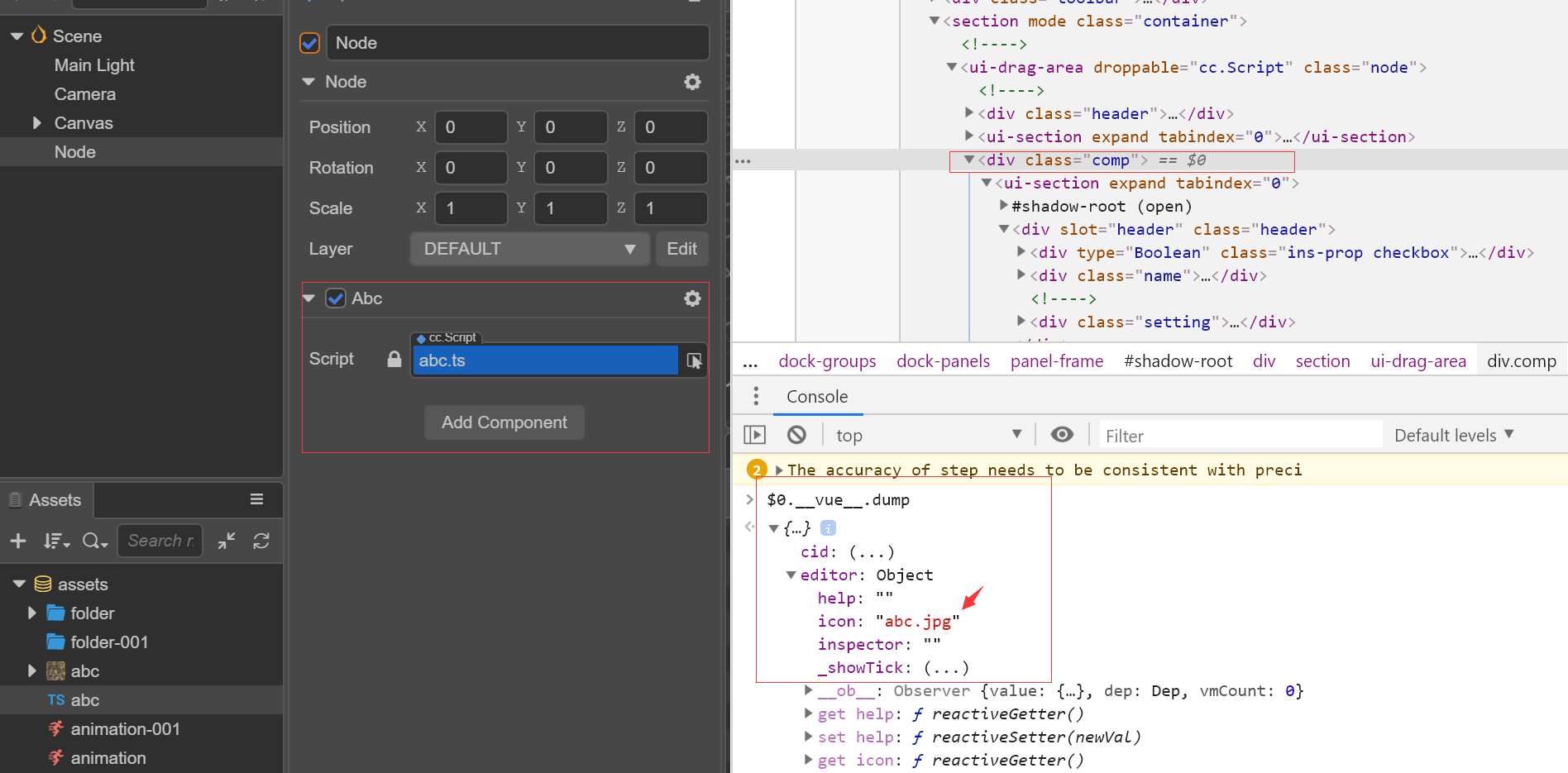Create a live expression with the eye icon
1568x773 pixels.
coord(1063,435)
